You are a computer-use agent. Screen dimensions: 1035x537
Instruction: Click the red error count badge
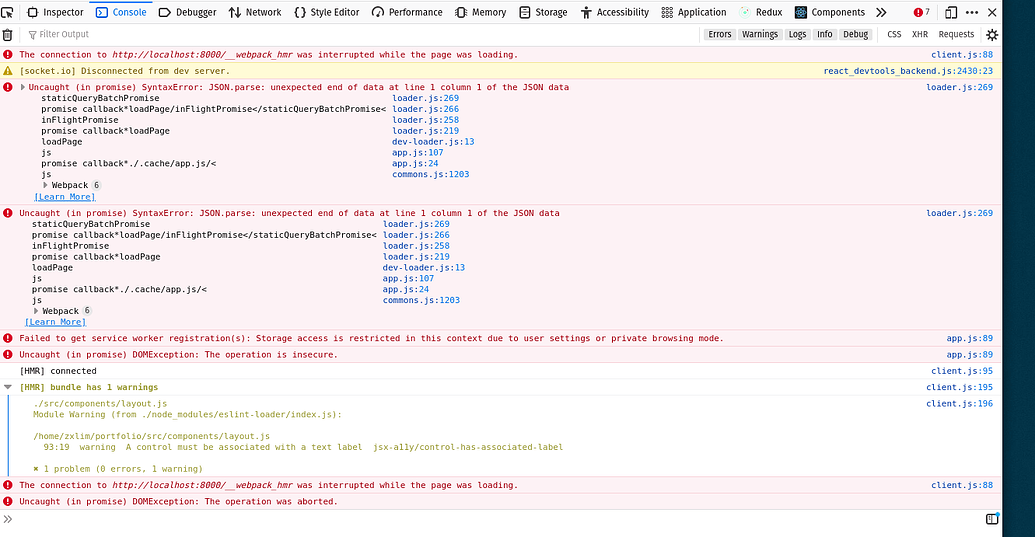coord(921,12)
